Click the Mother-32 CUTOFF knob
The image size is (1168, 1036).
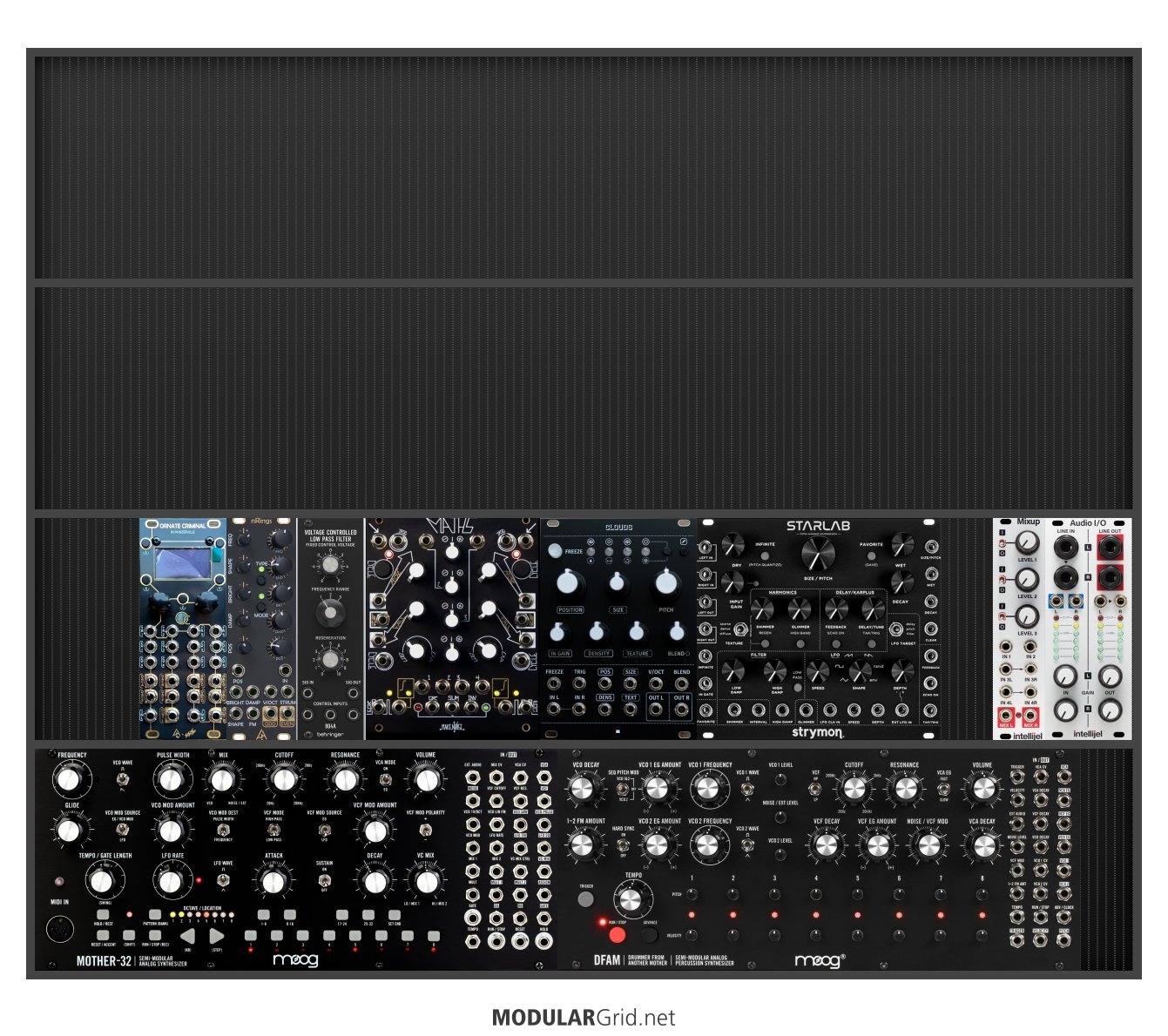(283, 779)
